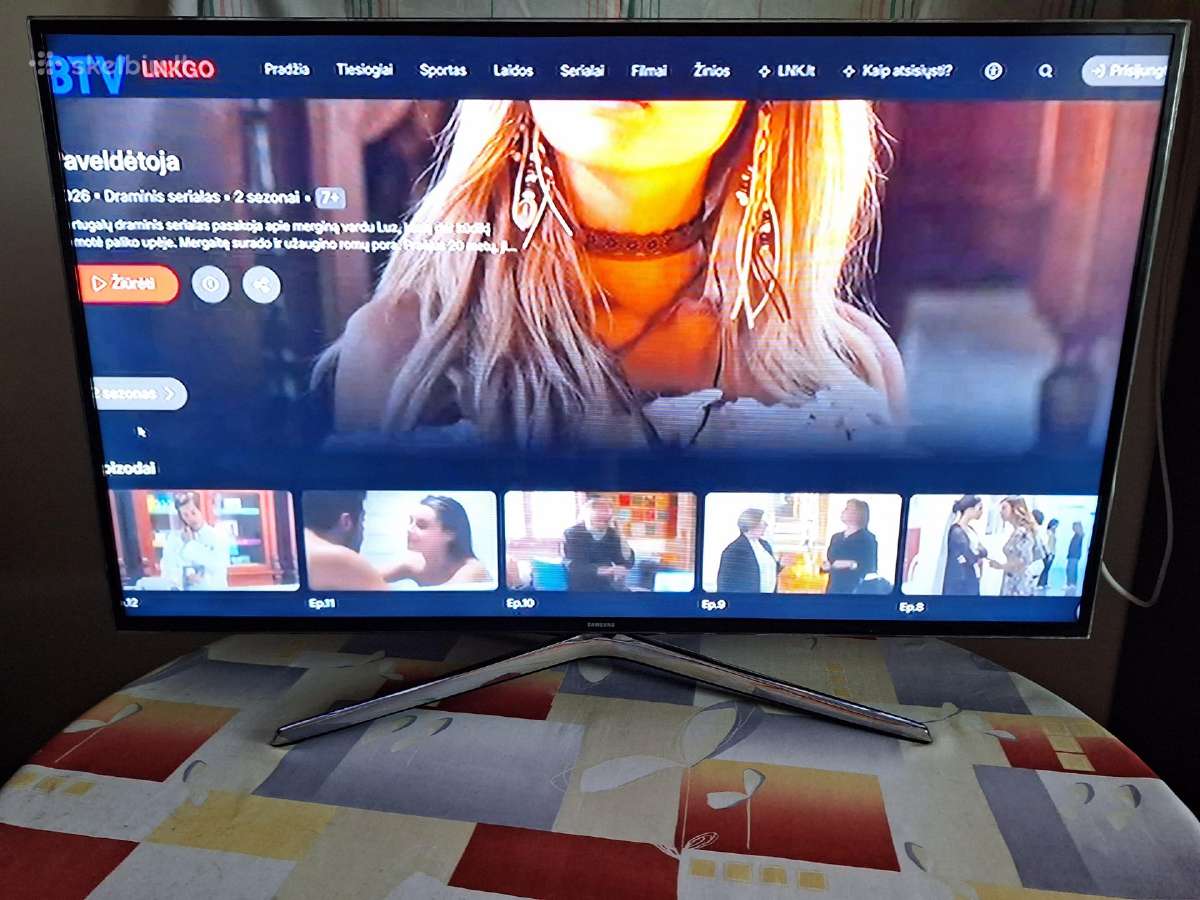Open episode Ep.11 thumbnail
Image resolution: width=1200 pixels, height=900 pixels.
click(x=400, y=540)
